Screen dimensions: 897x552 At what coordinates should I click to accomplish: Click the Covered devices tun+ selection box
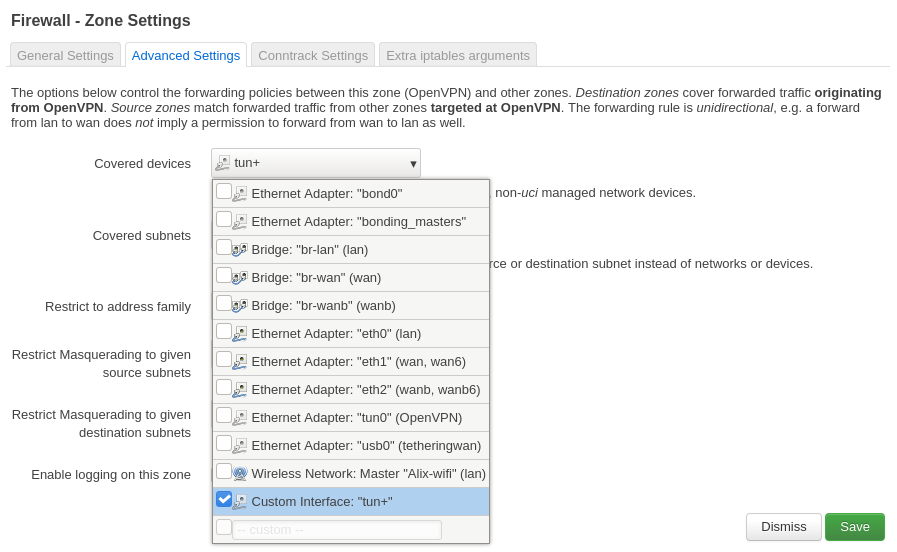pyautogui.click(x=310, y=163)
